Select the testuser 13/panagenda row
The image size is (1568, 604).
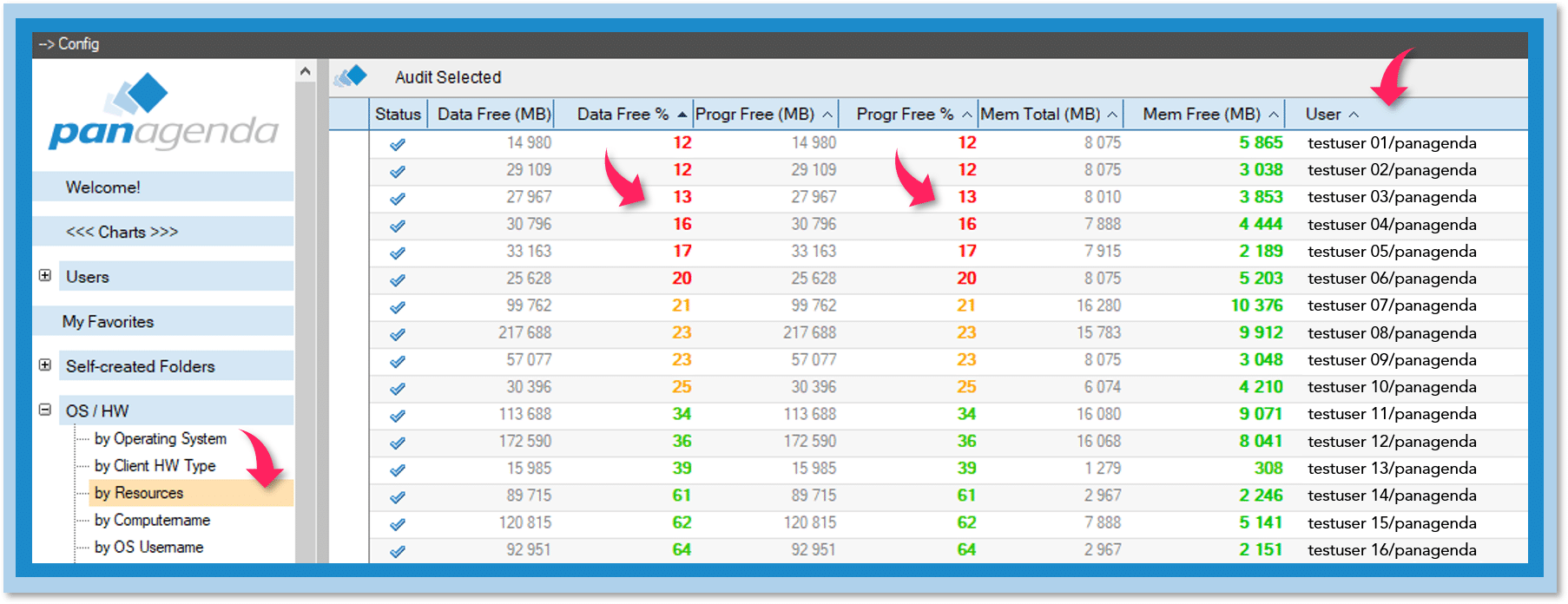[1392, 469]
